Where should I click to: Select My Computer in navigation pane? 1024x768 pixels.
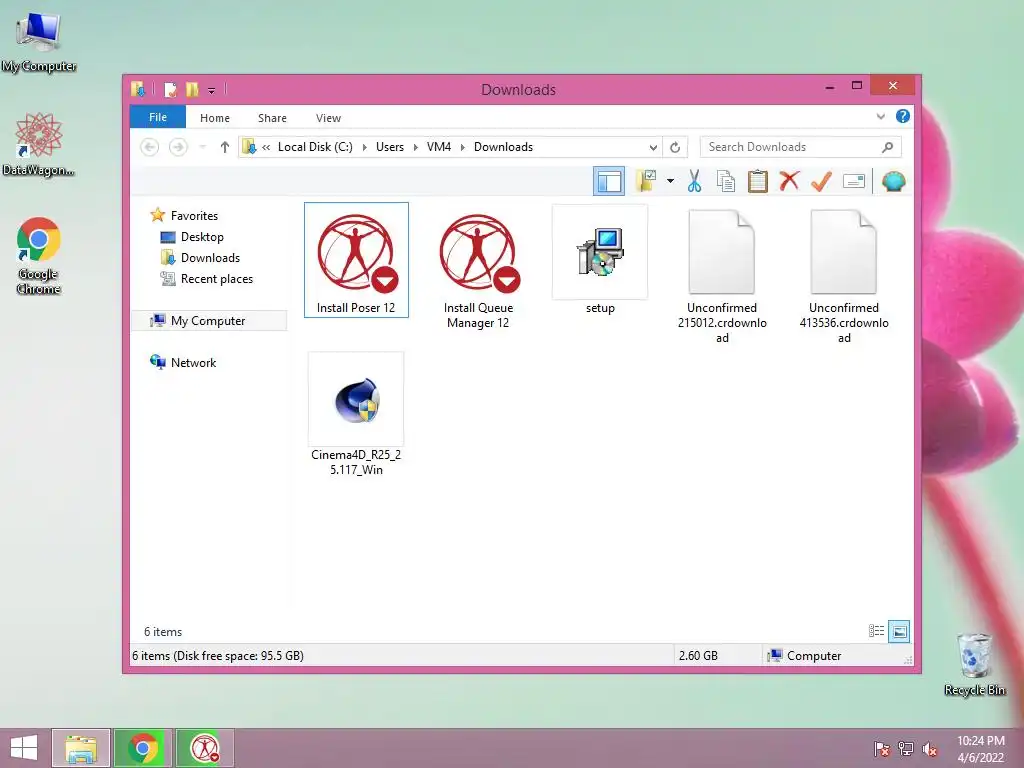[208, 321]
